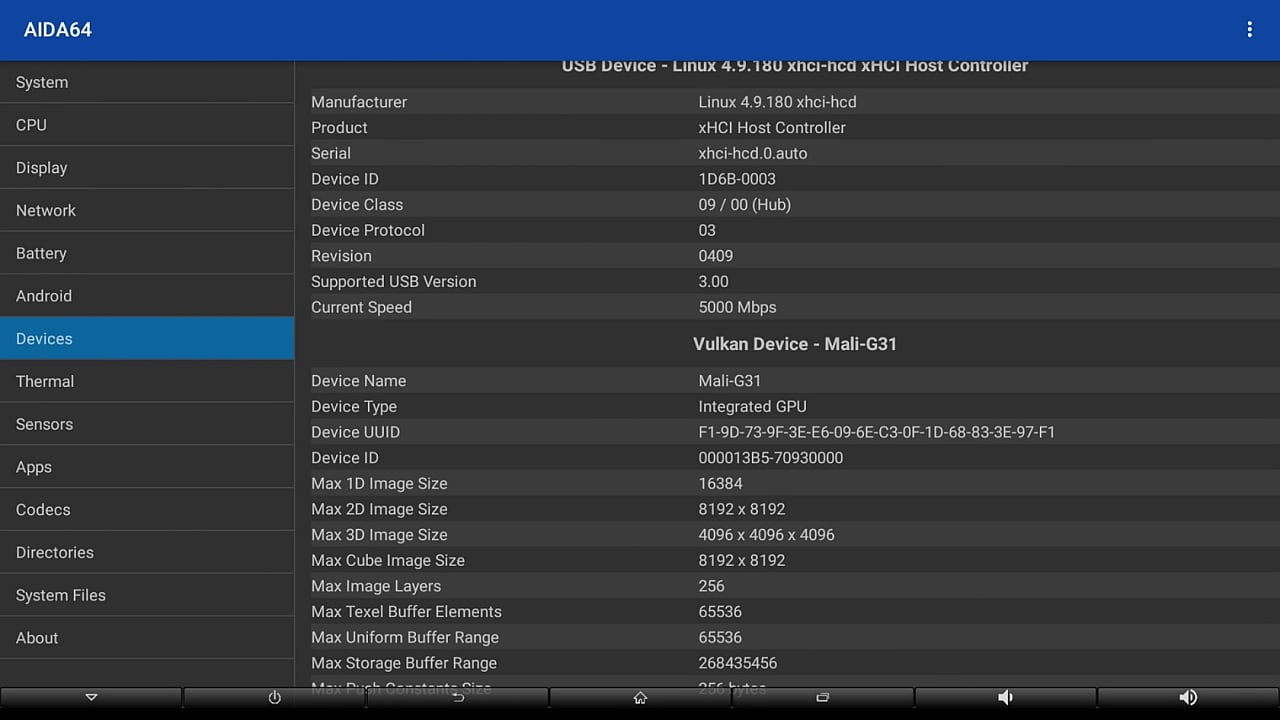1280x720 pixels.
Task: Click the Device Protocol row label
Action: 368,230
